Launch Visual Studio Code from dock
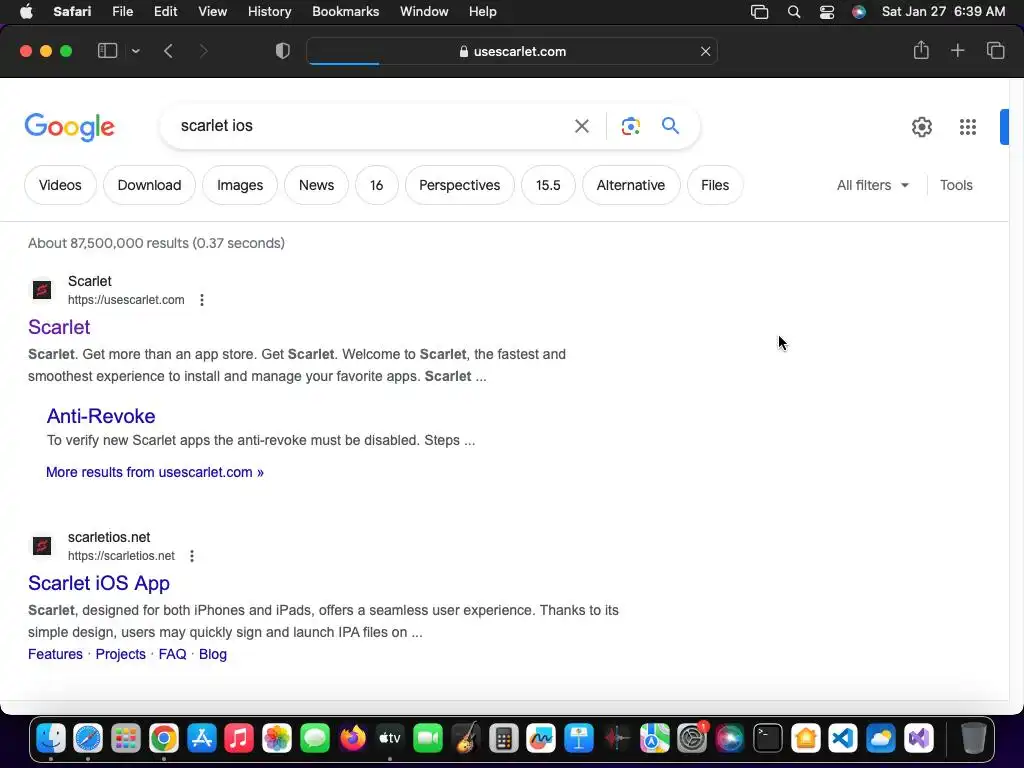1024x768 pixels. [x=842, y=739]
